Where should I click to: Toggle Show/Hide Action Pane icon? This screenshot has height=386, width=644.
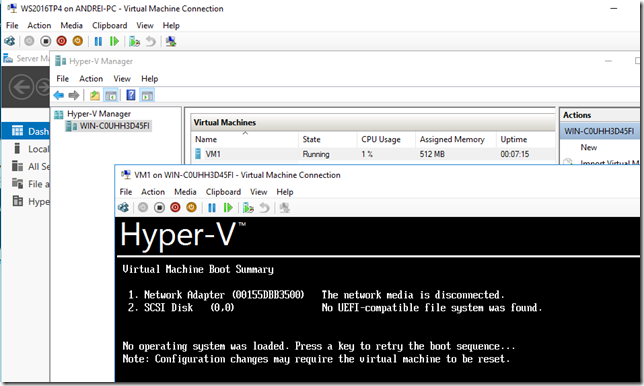[x=147, y=96]
